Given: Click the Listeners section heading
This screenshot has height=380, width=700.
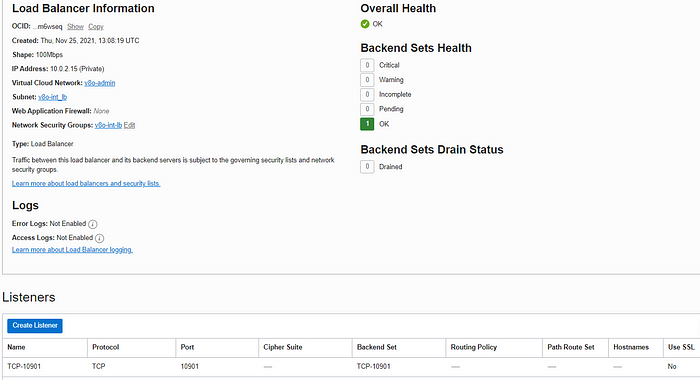Looking at the screenshot, I should pos(29,297).
